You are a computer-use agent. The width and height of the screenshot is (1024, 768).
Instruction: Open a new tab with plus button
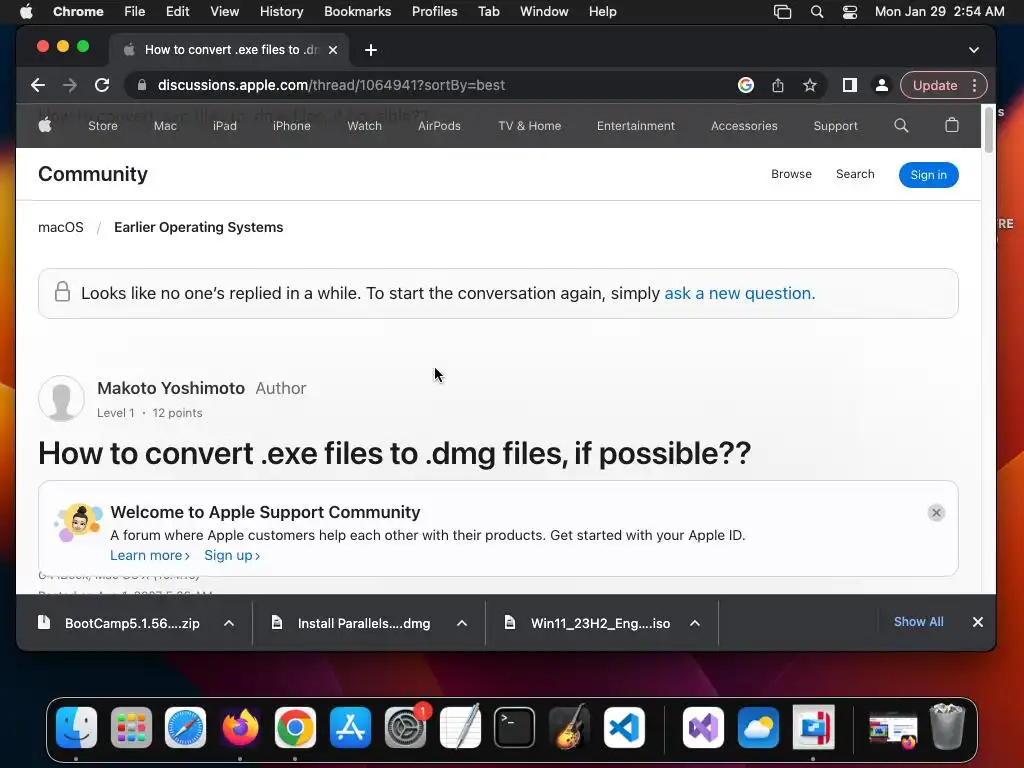point(371,50)
